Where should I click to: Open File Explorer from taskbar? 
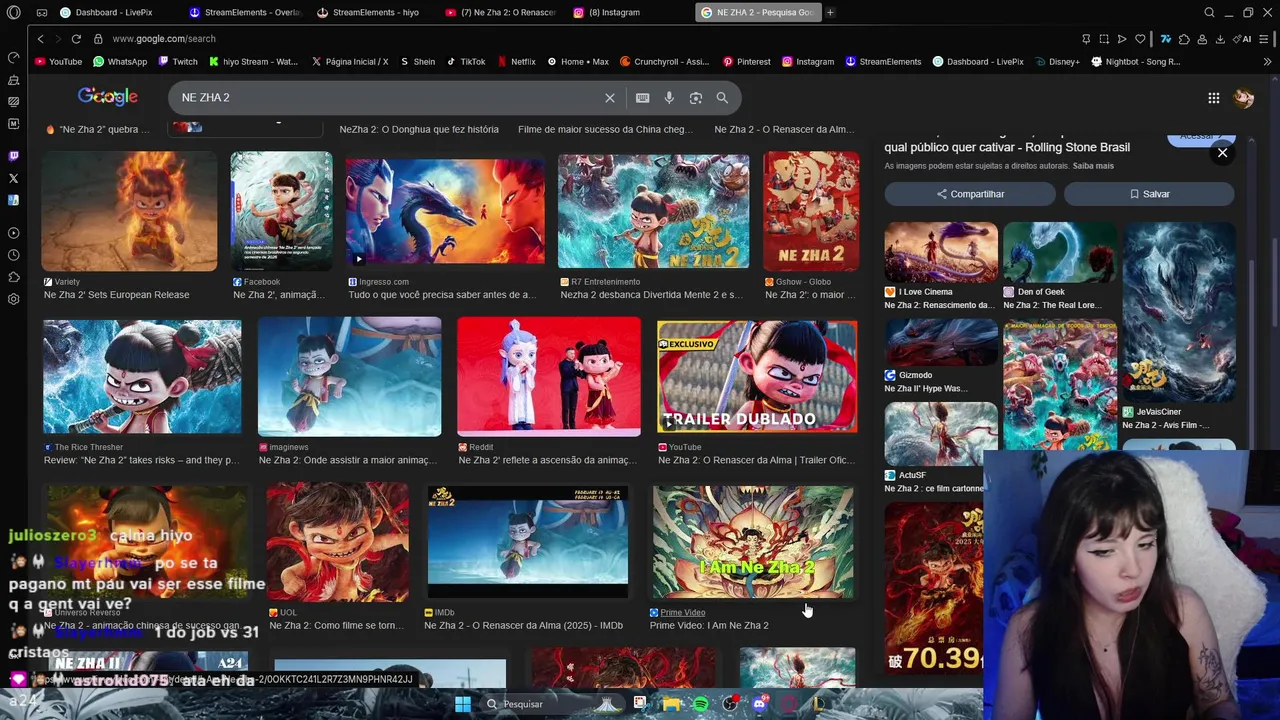coord(671,704)
